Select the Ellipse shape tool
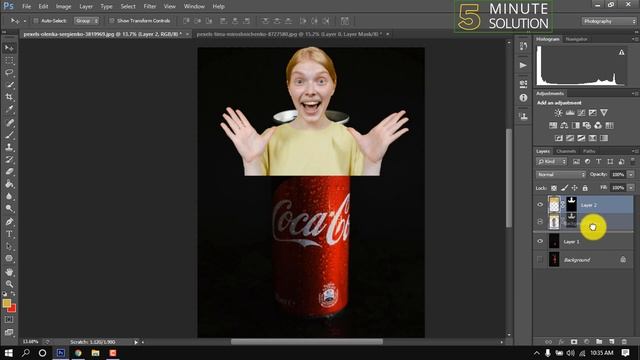The image size is (640, 360). click(x=9, y=258)
